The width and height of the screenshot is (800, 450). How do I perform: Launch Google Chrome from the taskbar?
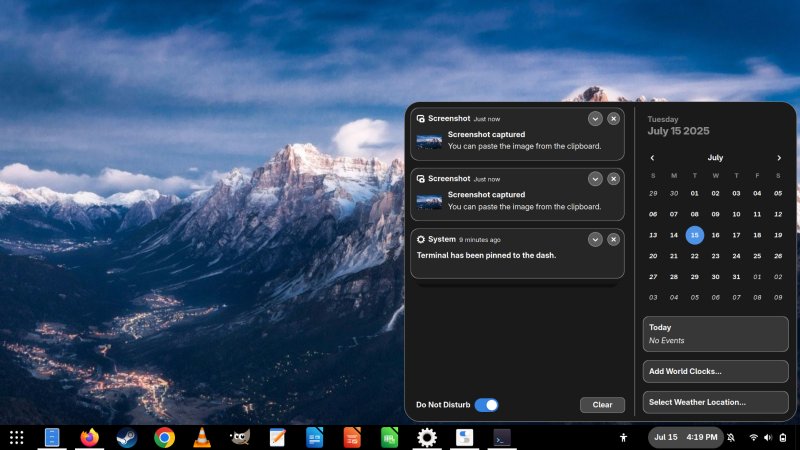tap(164, 437)
